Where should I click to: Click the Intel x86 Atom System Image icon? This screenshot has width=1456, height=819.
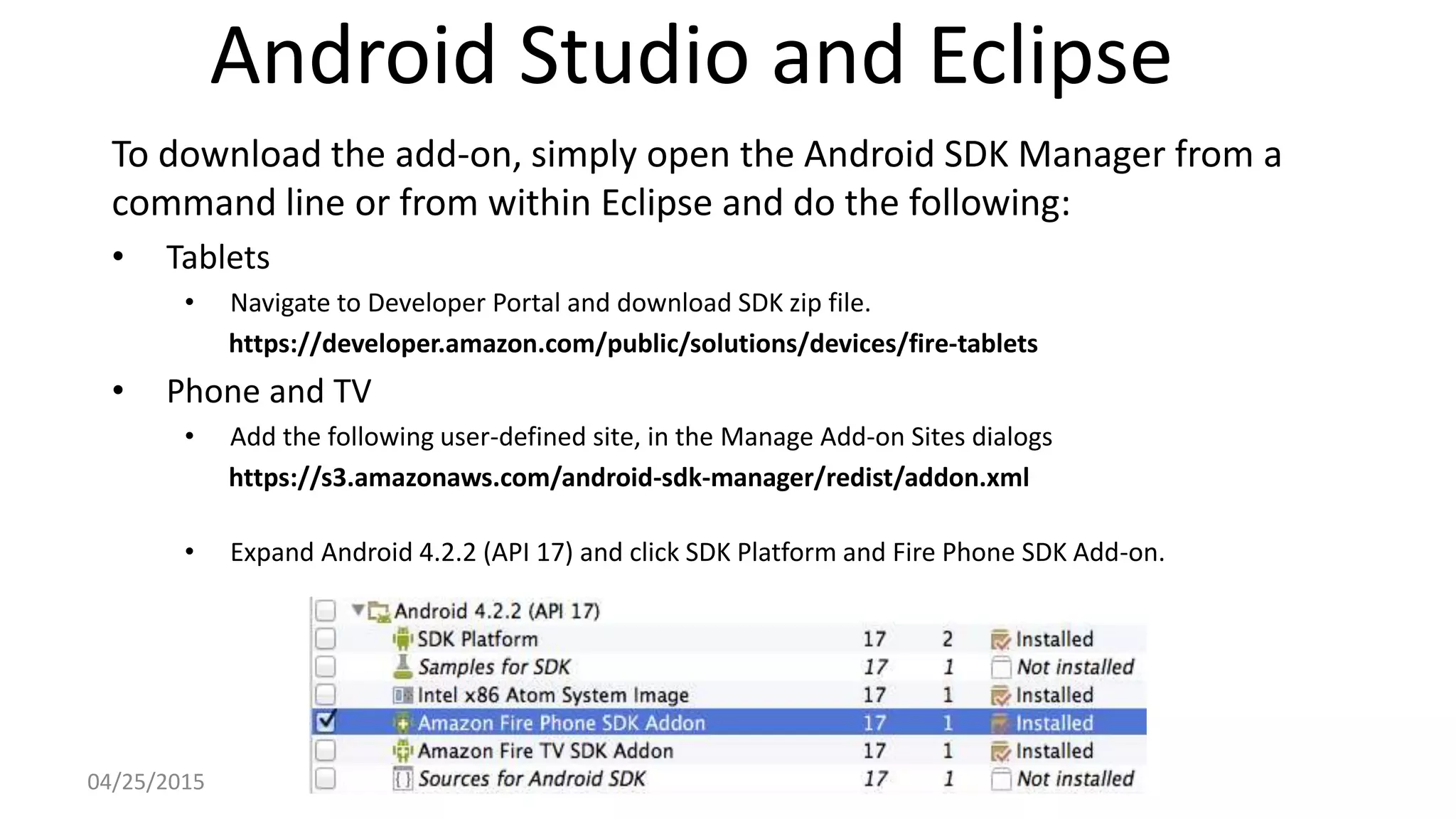pyautogui.click(x=402, y=695)
